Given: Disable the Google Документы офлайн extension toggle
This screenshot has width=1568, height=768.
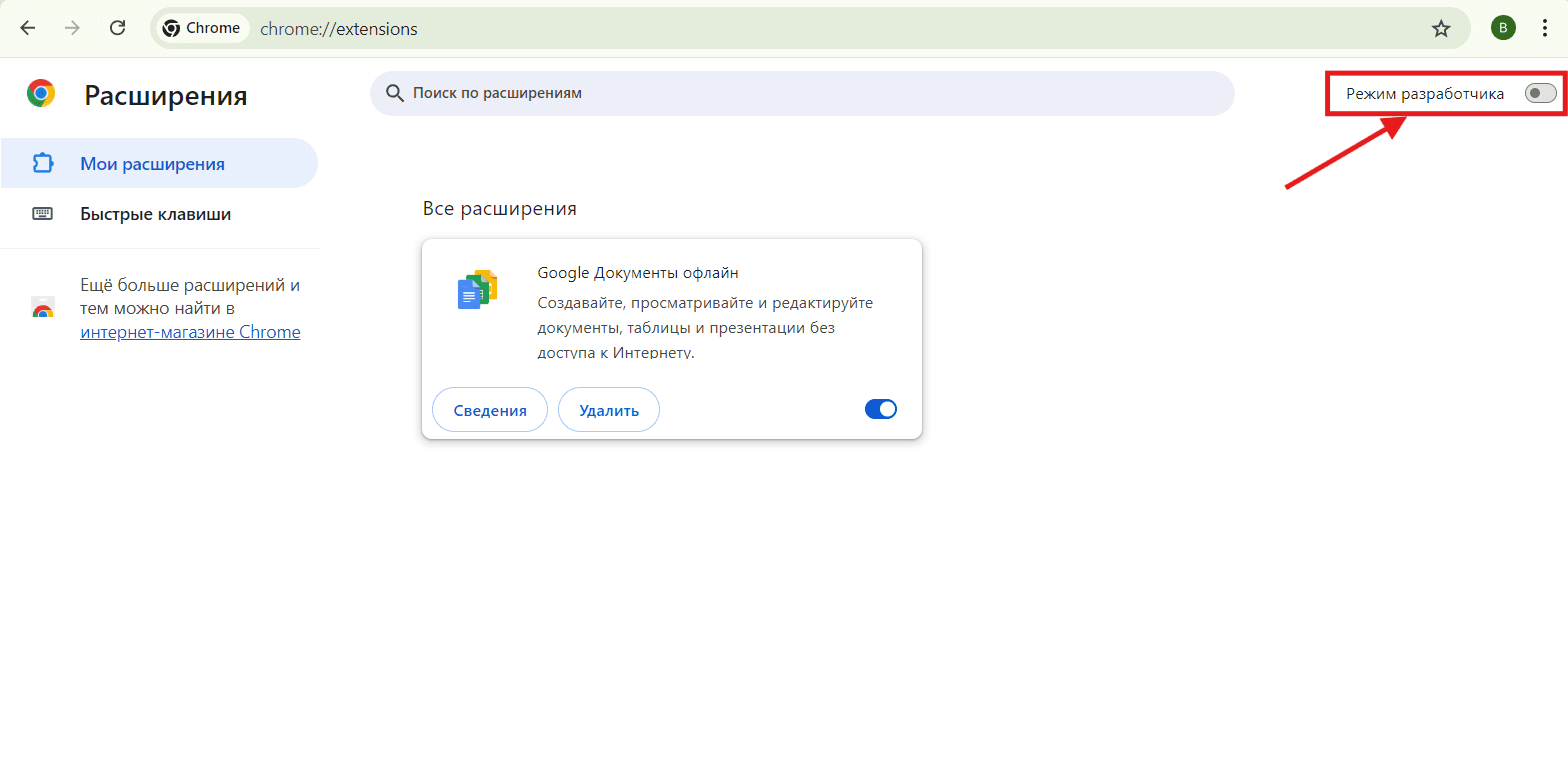Looking at the screenshot, I should (880, 409).
